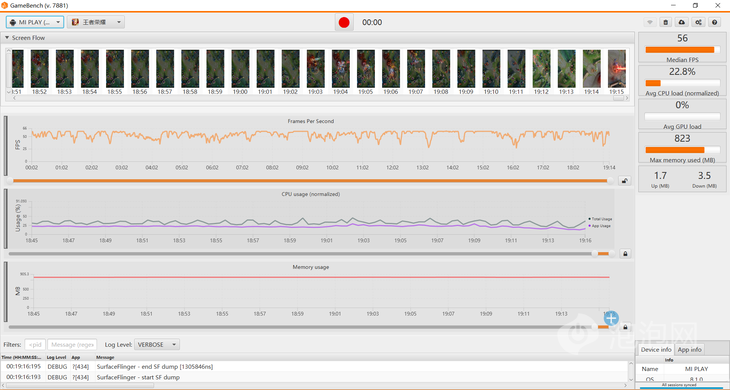Select the 18:55 screen flow thumbnail
The height and width of the screenshot is (390, 730).
coord(115,69)
